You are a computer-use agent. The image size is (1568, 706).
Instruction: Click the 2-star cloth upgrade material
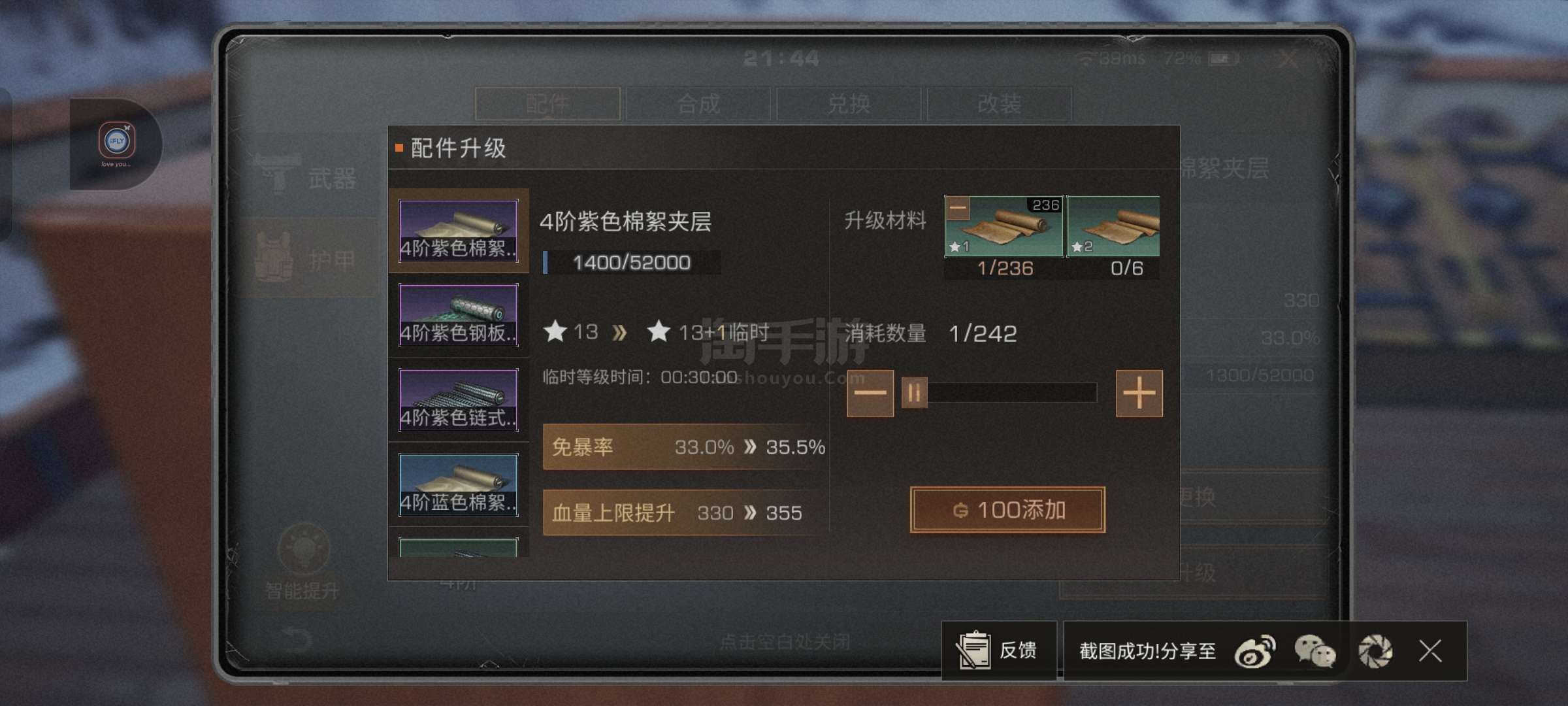pos(1113,226)
